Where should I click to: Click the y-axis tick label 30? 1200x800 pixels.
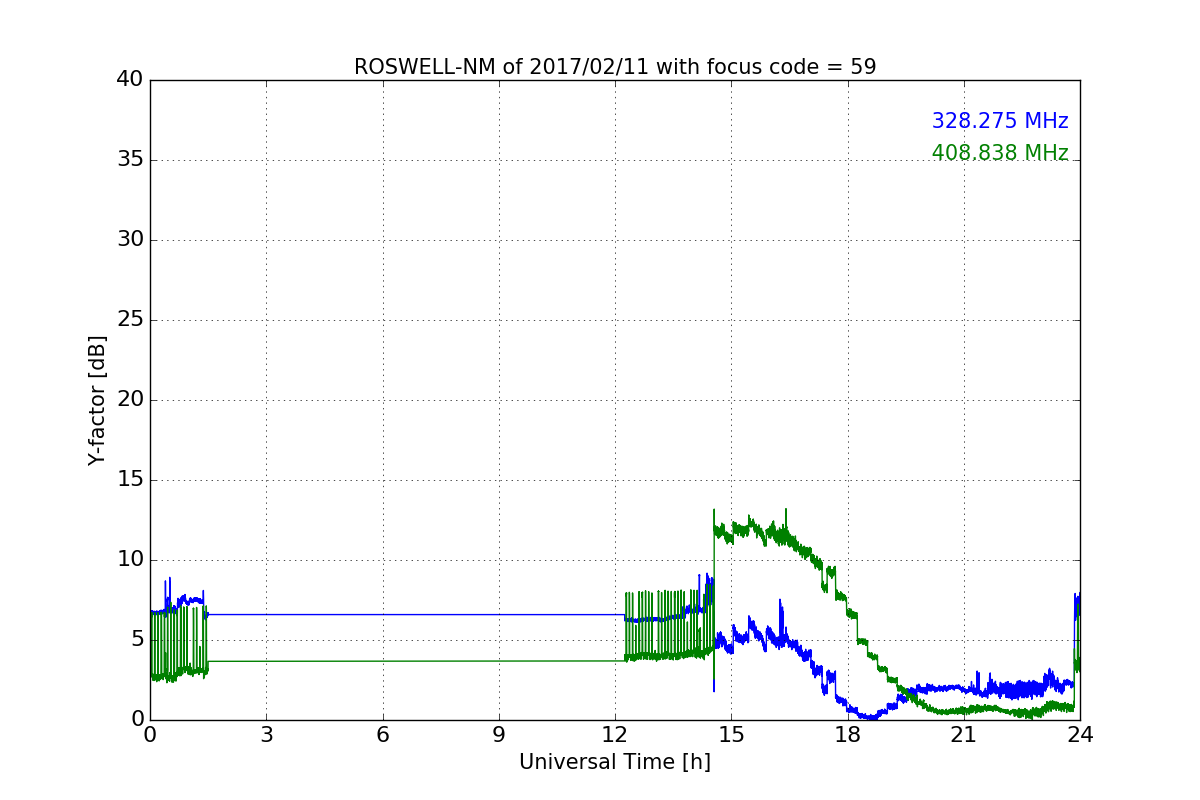click(x=129, y=240)
